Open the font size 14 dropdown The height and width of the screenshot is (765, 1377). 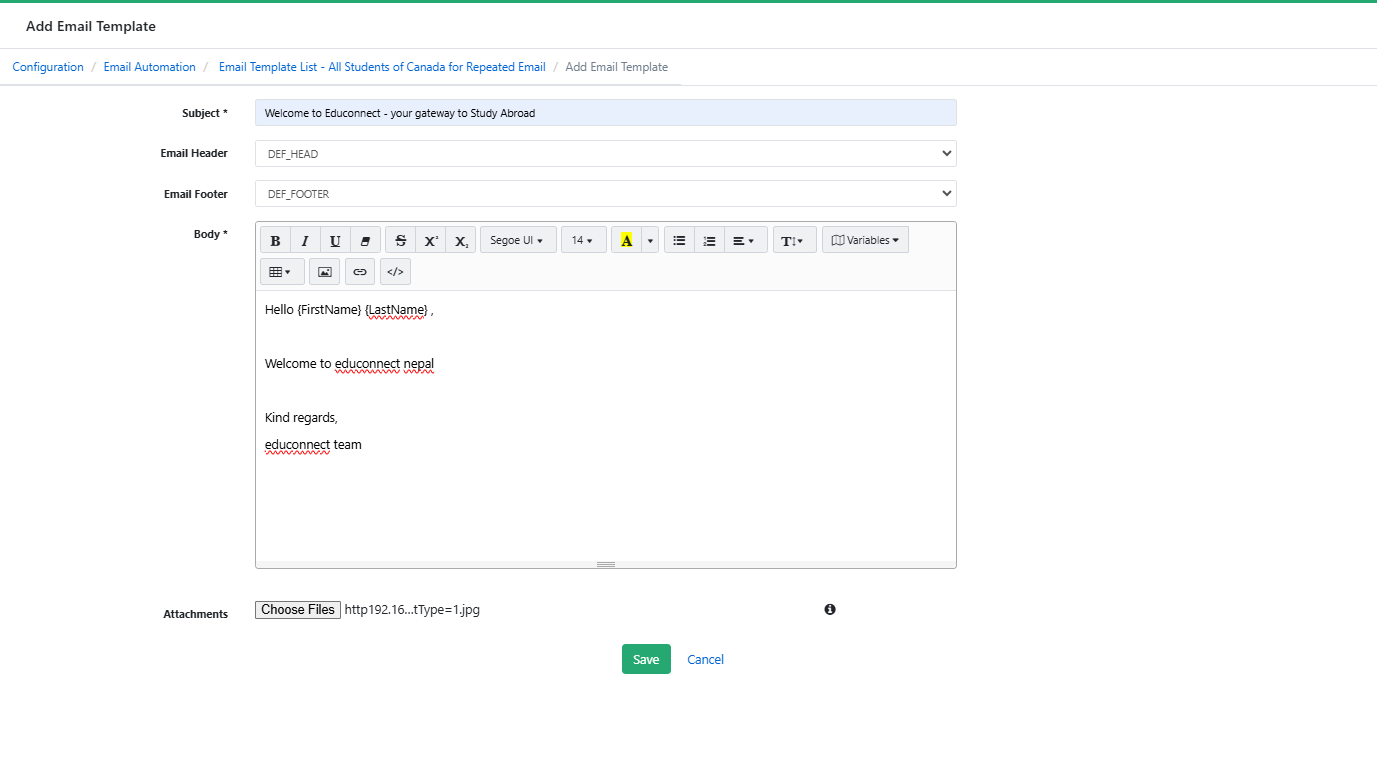pos(584,240)
